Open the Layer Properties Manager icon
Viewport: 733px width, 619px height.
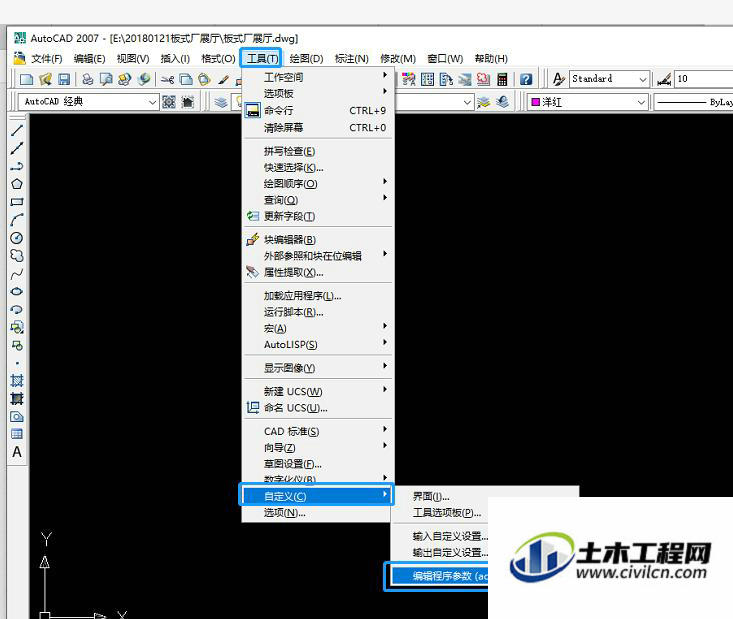[x=221, y=101]
